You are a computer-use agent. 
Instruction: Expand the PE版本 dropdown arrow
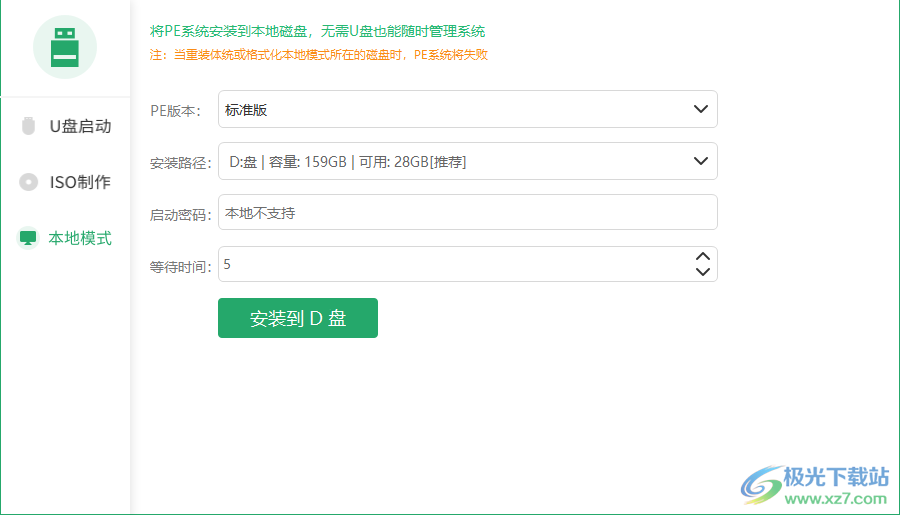pos(702,109)
